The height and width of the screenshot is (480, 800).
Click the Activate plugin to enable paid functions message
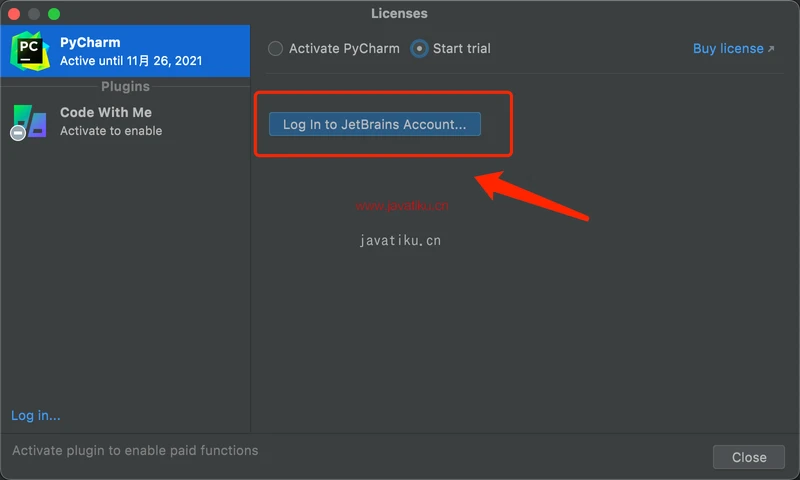coord(135,451)
